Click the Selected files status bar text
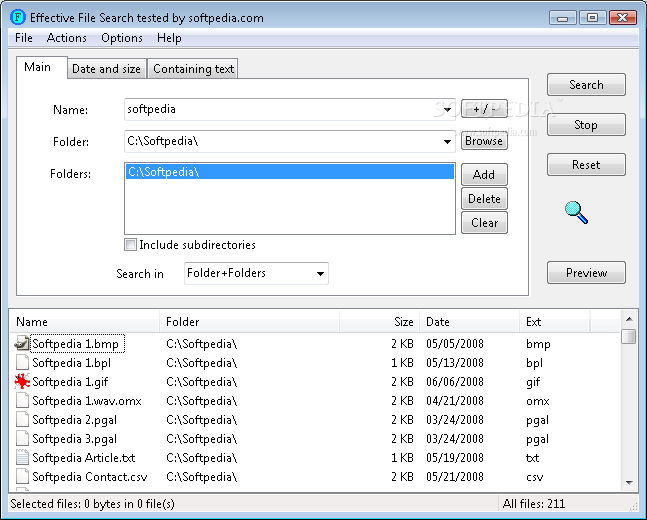 92,503
